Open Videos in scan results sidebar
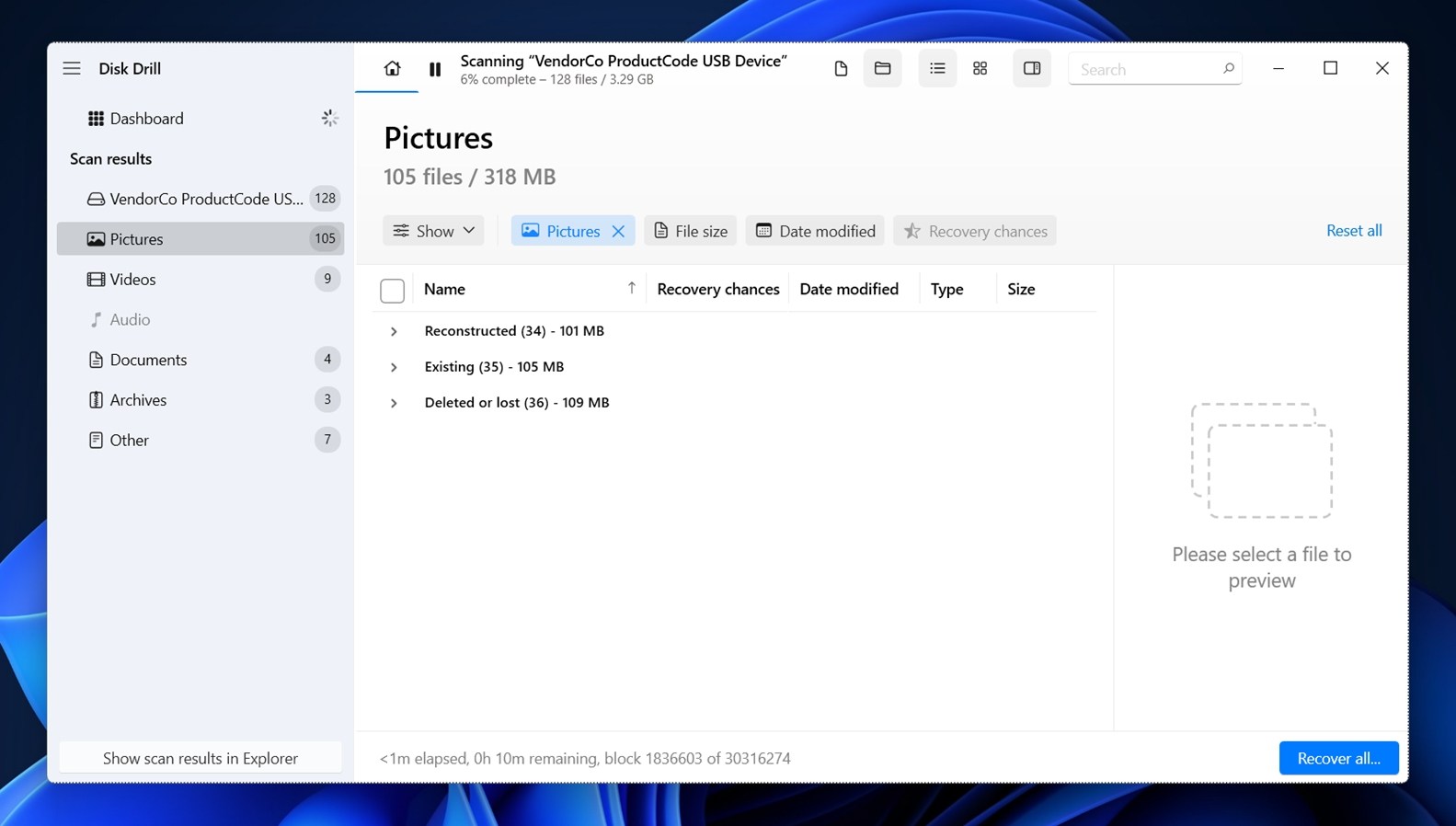 point(133,280)
